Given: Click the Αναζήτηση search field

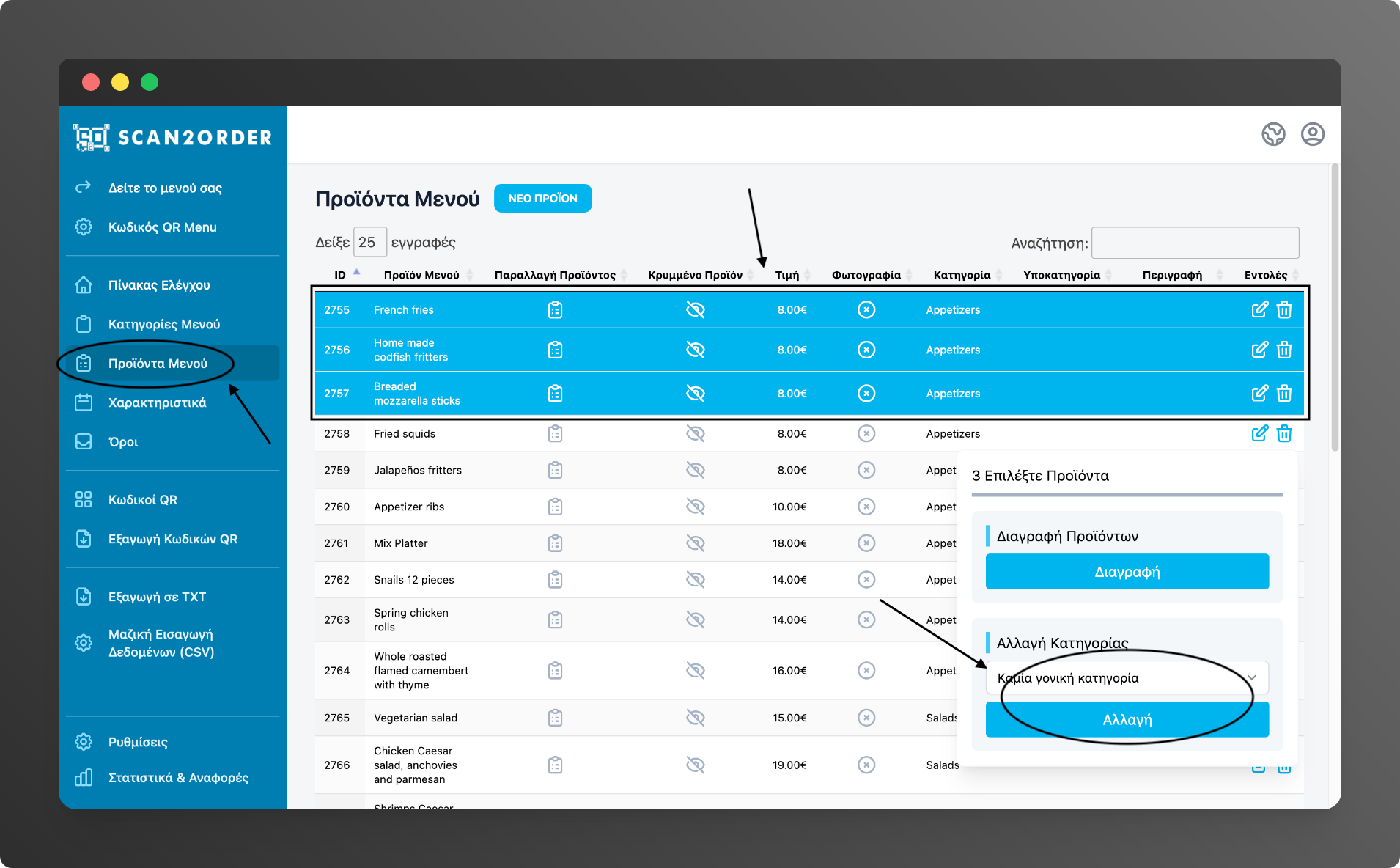Looking at the screenshot, I should (1195, 243).
